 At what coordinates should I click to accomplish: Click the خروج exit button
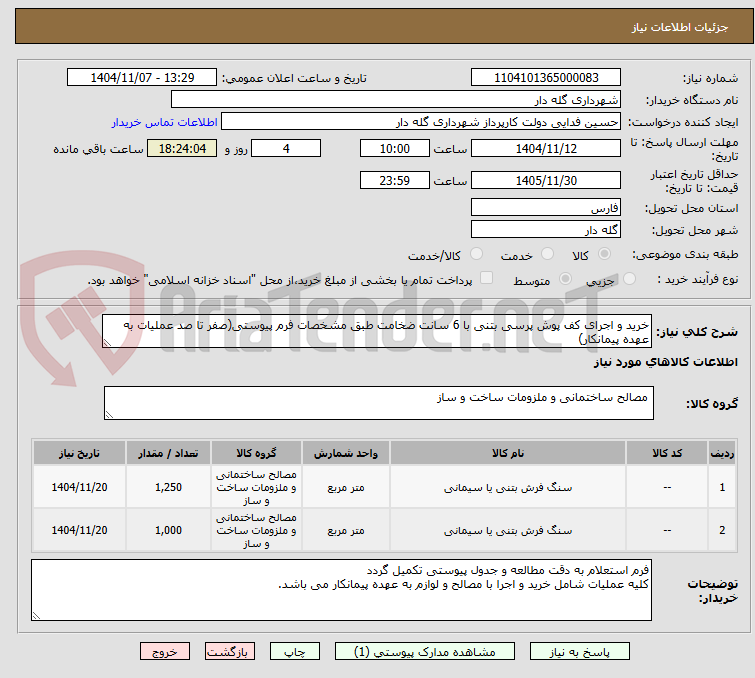coord(165,652)
